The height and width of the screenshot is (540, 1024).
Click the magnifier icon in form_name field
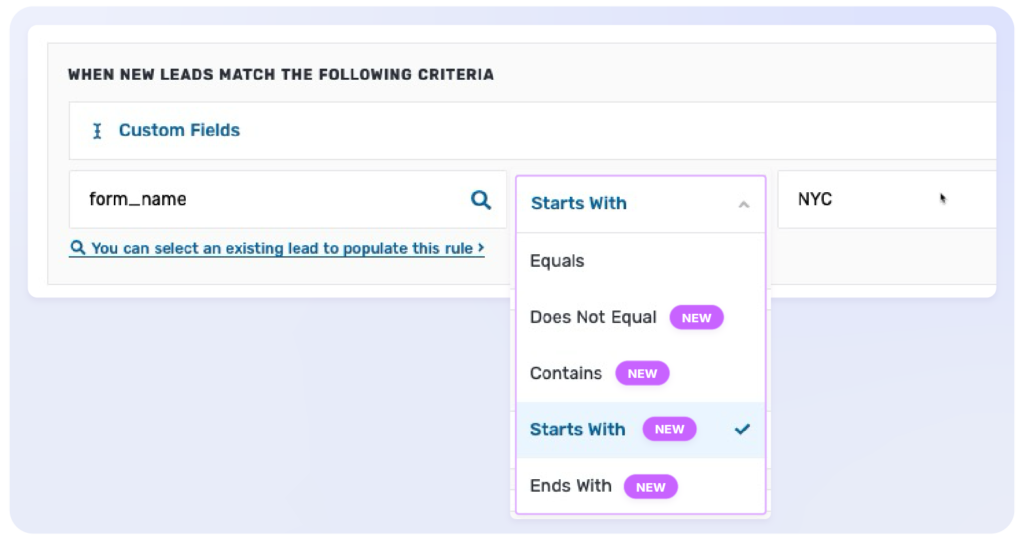(481, 199)
